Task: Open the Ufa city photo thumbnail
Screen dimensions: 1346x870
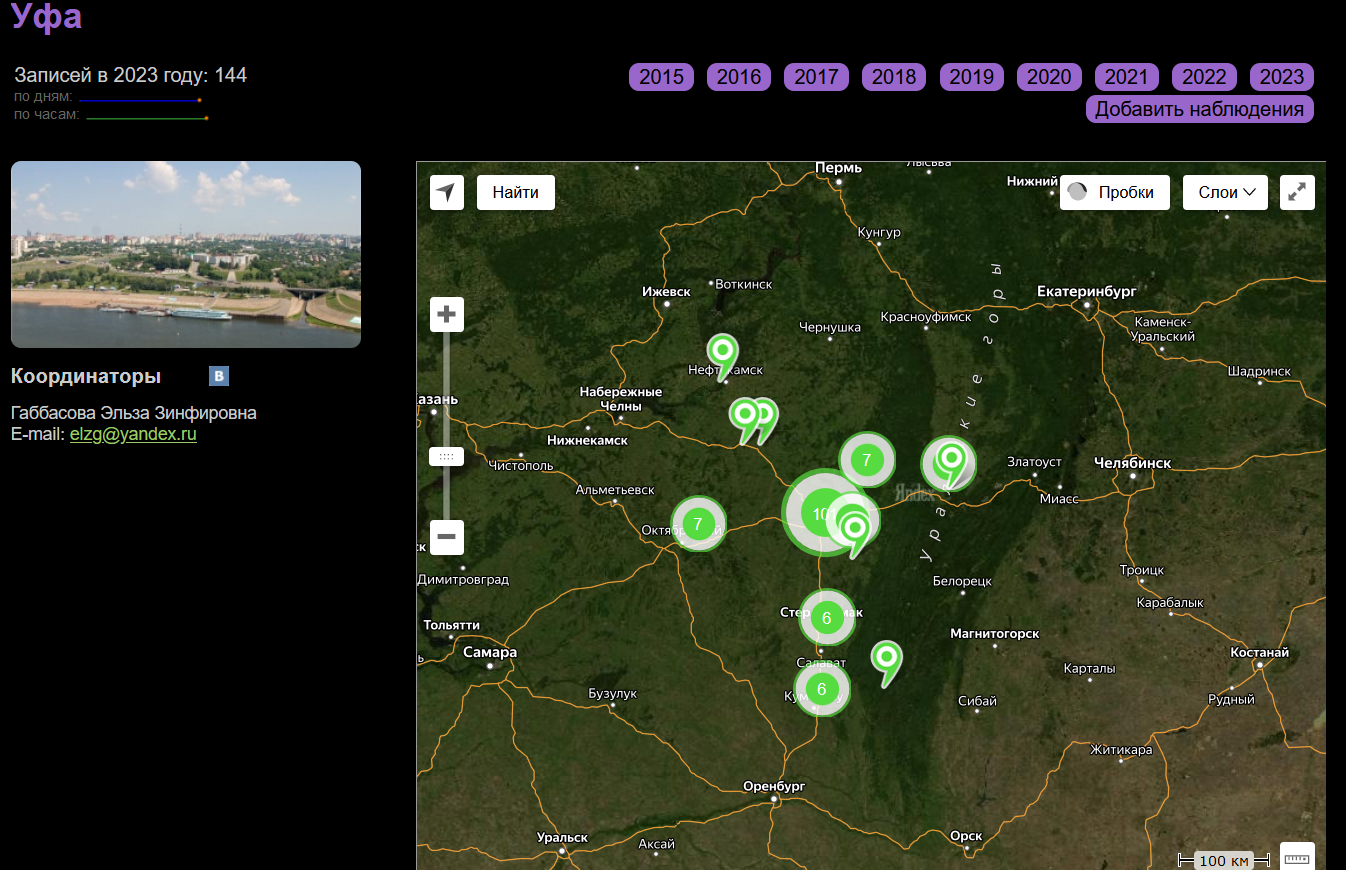Action: (186, 254)
